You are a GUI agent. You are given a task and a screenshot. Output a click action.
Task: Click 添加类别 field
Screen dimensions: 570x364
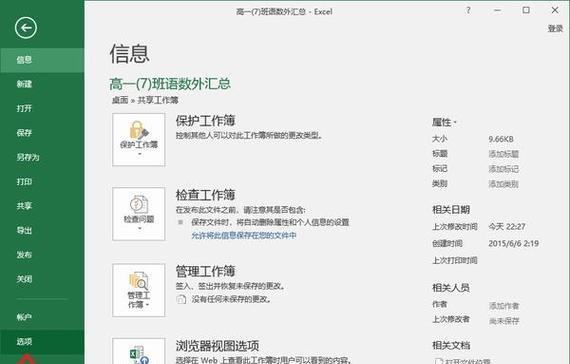[x=503, y=184]
